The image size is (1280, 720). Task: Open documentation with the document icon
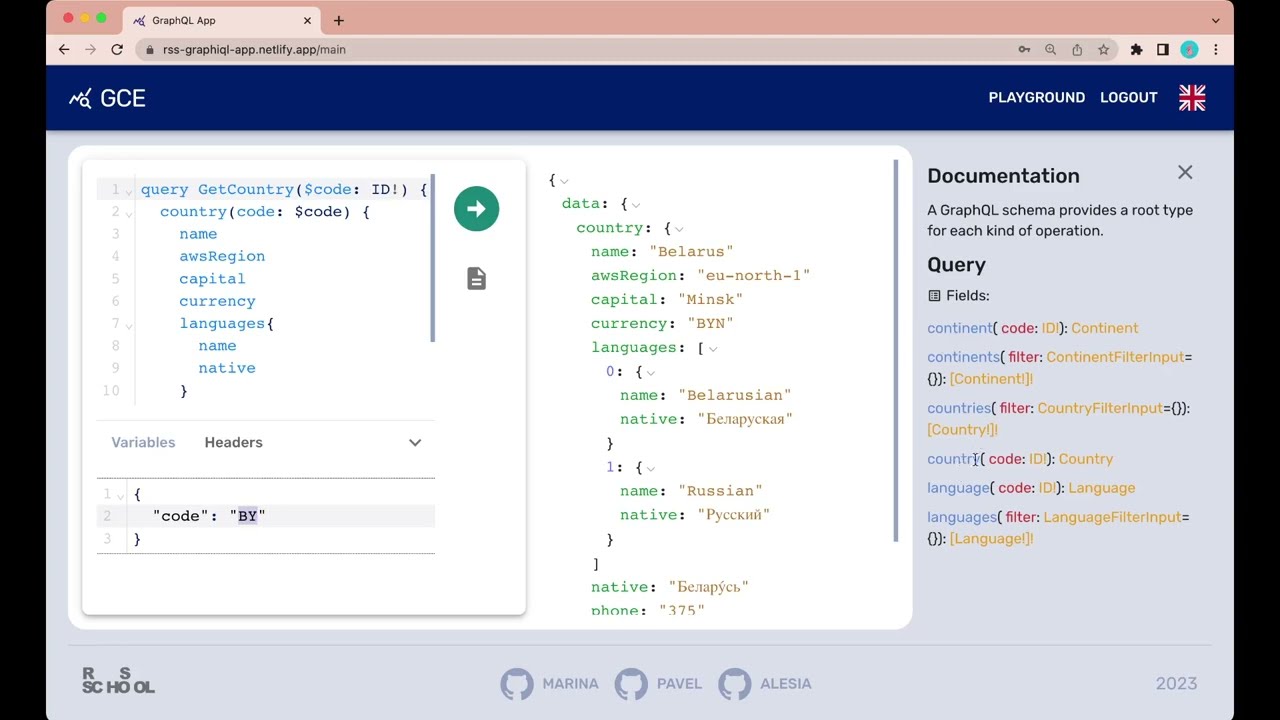[476, 279]
